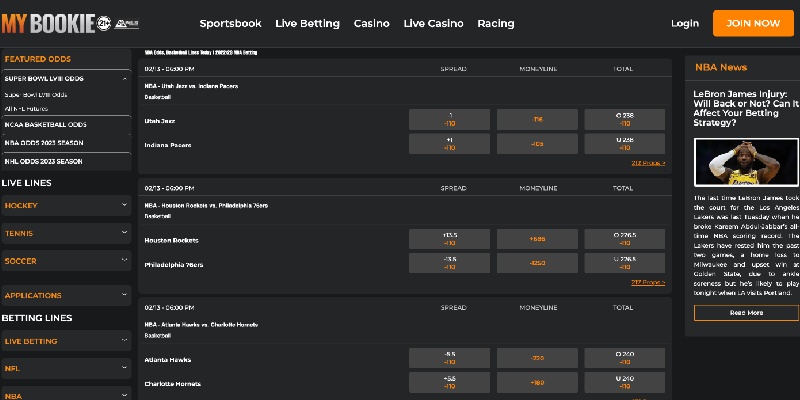
Task: Expand the Hockey live lines
Action: [x=66, y=206]
